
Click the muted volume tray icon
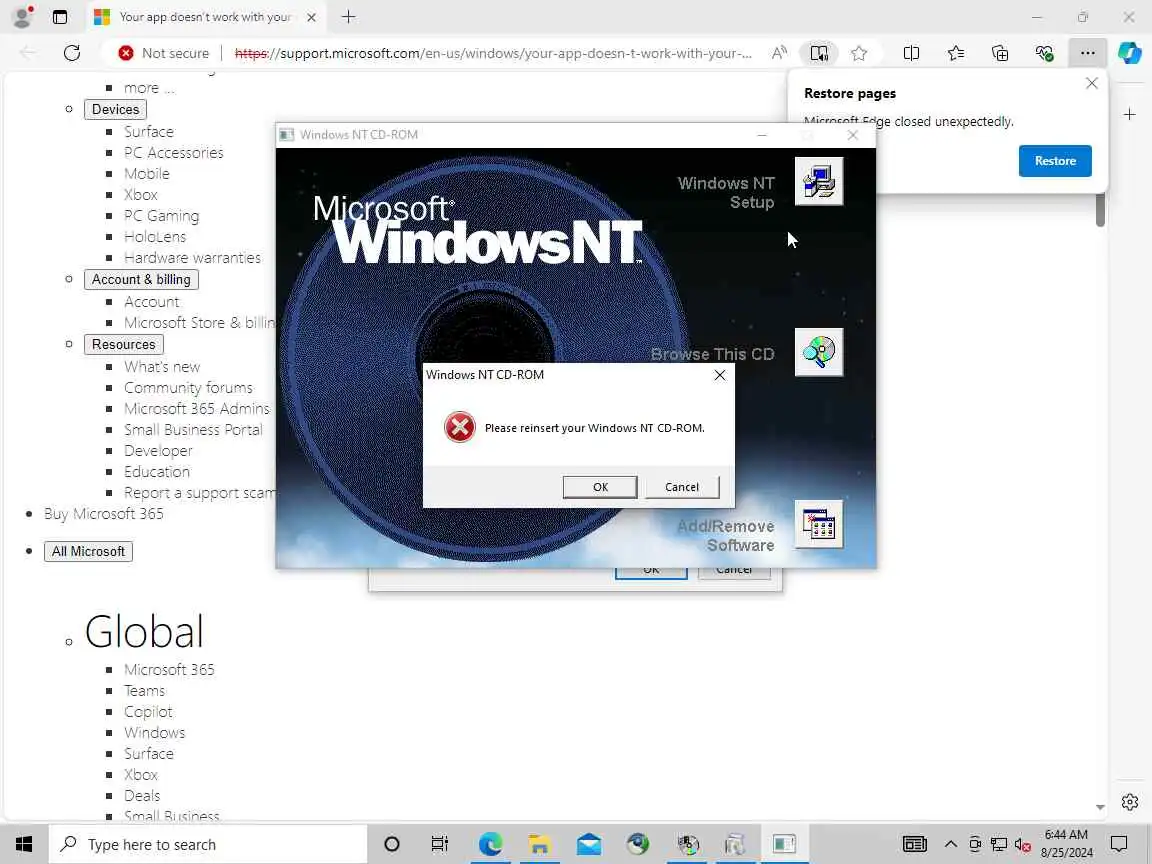(x=1022, y=844)
